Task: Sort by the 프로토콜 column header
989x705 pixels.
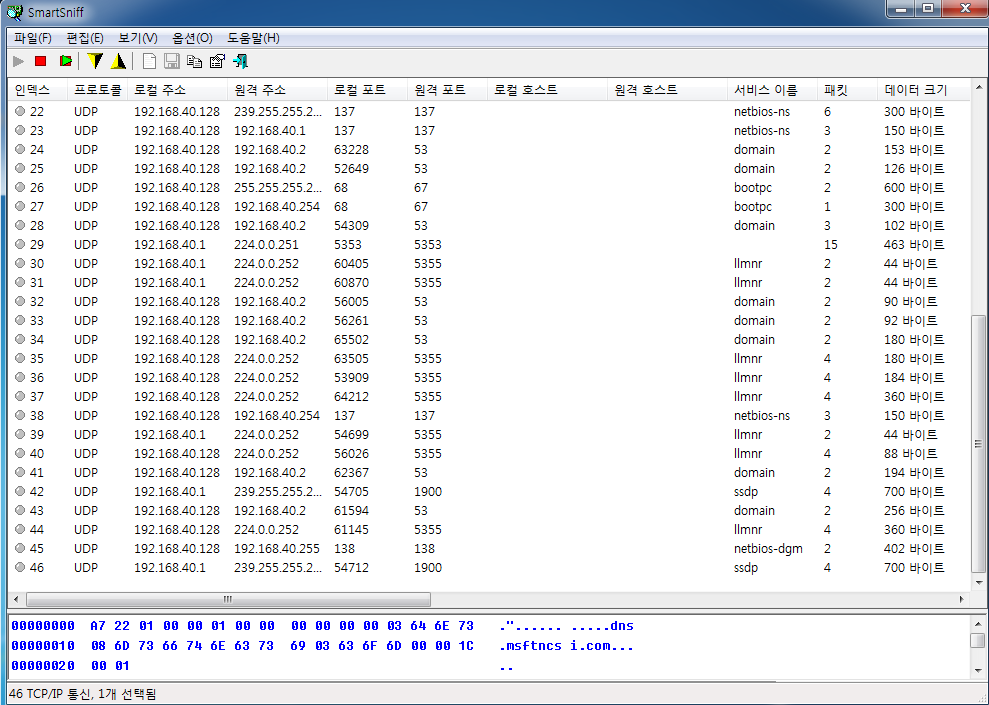Action: tap(97, 90)
